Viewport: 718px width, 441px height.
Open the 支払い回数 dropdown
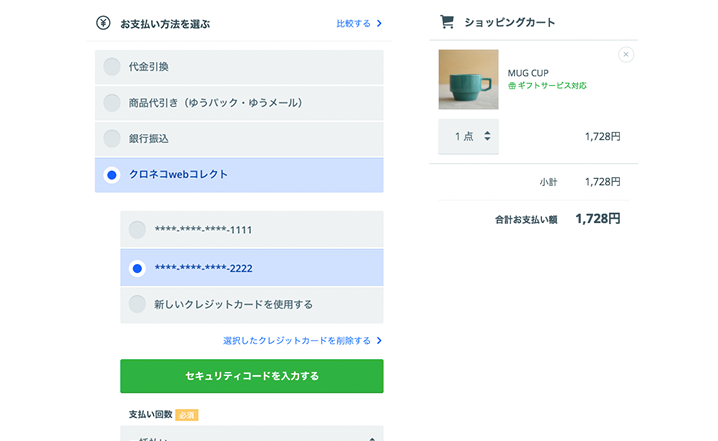point(251,435)
